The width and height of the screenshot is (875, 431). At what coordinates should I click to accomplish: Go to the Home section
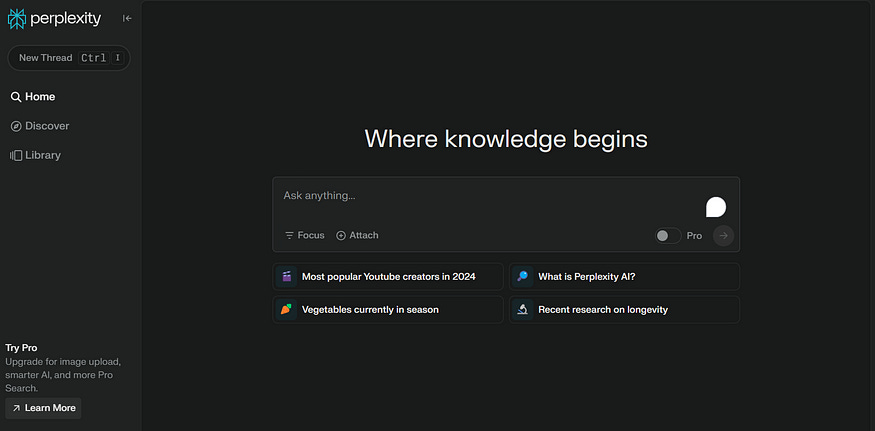(33, 97)
